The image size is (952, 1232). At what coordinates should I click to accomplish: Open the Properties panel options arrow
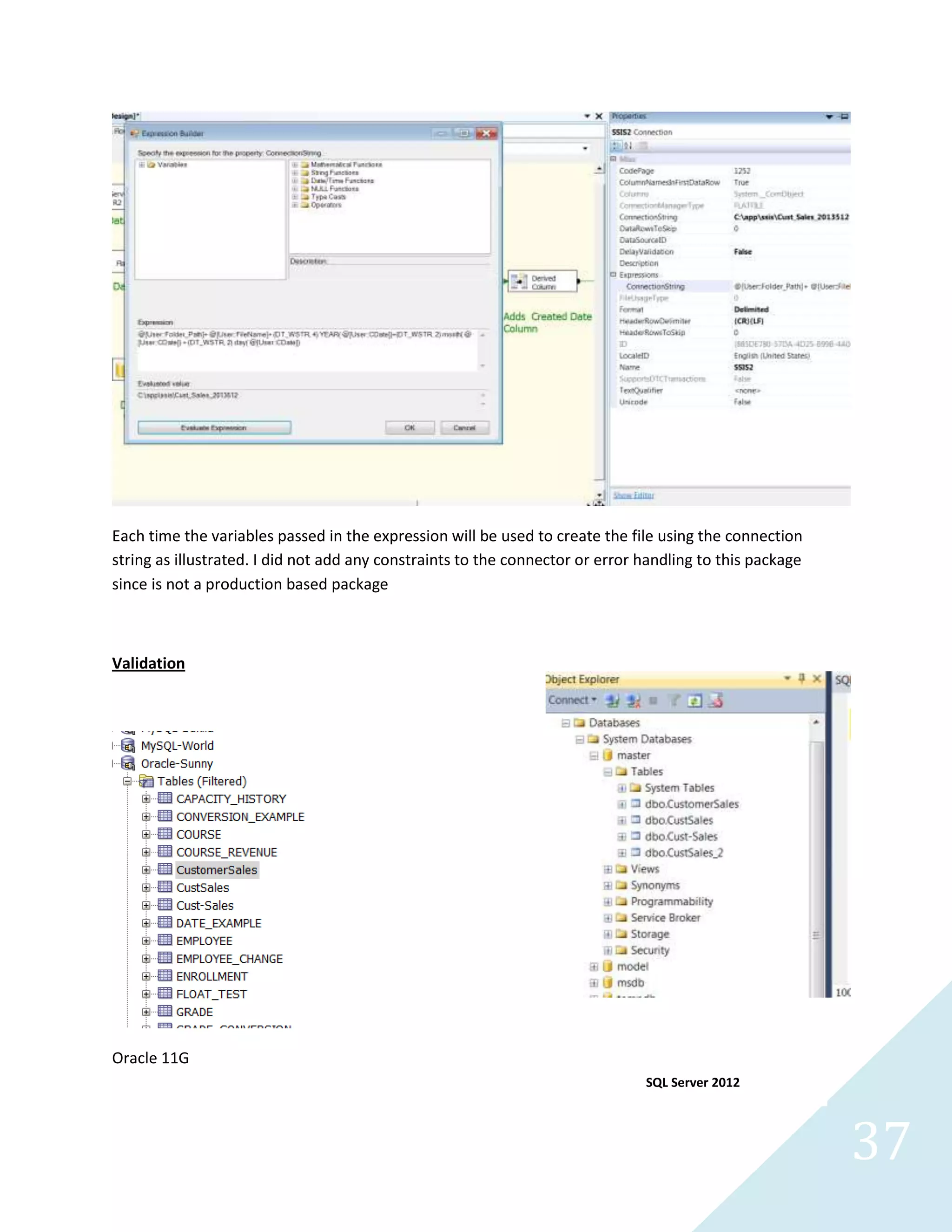point(829,117)
